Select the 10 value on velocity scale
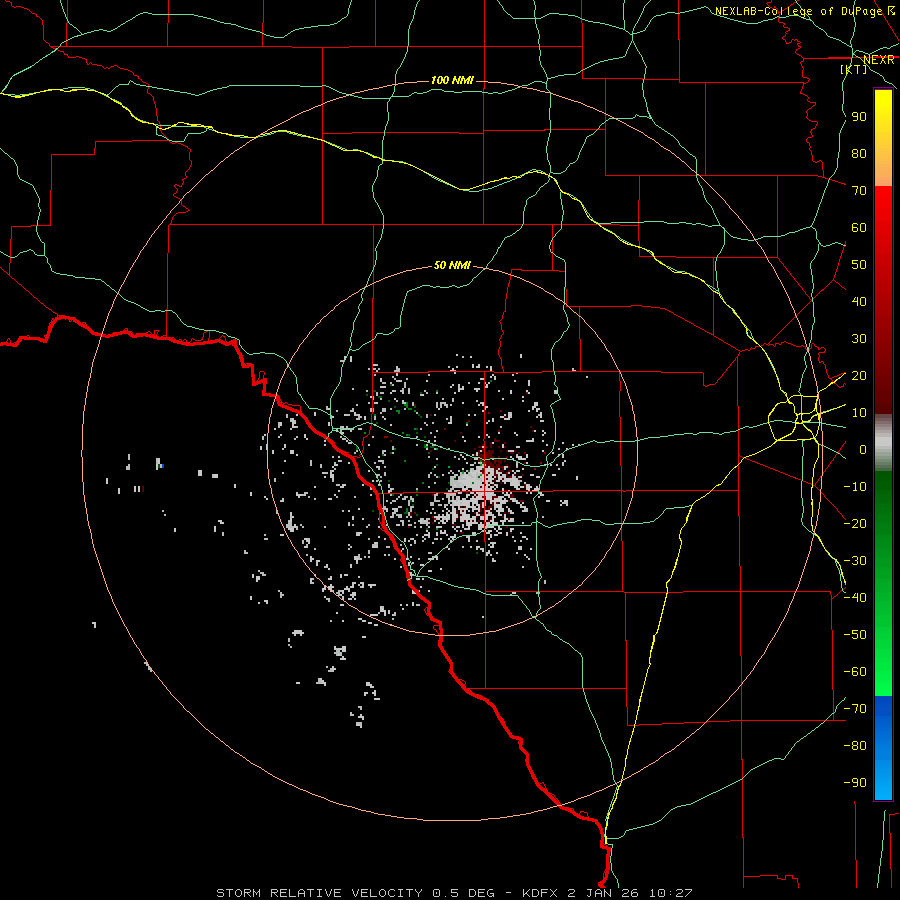 click(859, 413)
